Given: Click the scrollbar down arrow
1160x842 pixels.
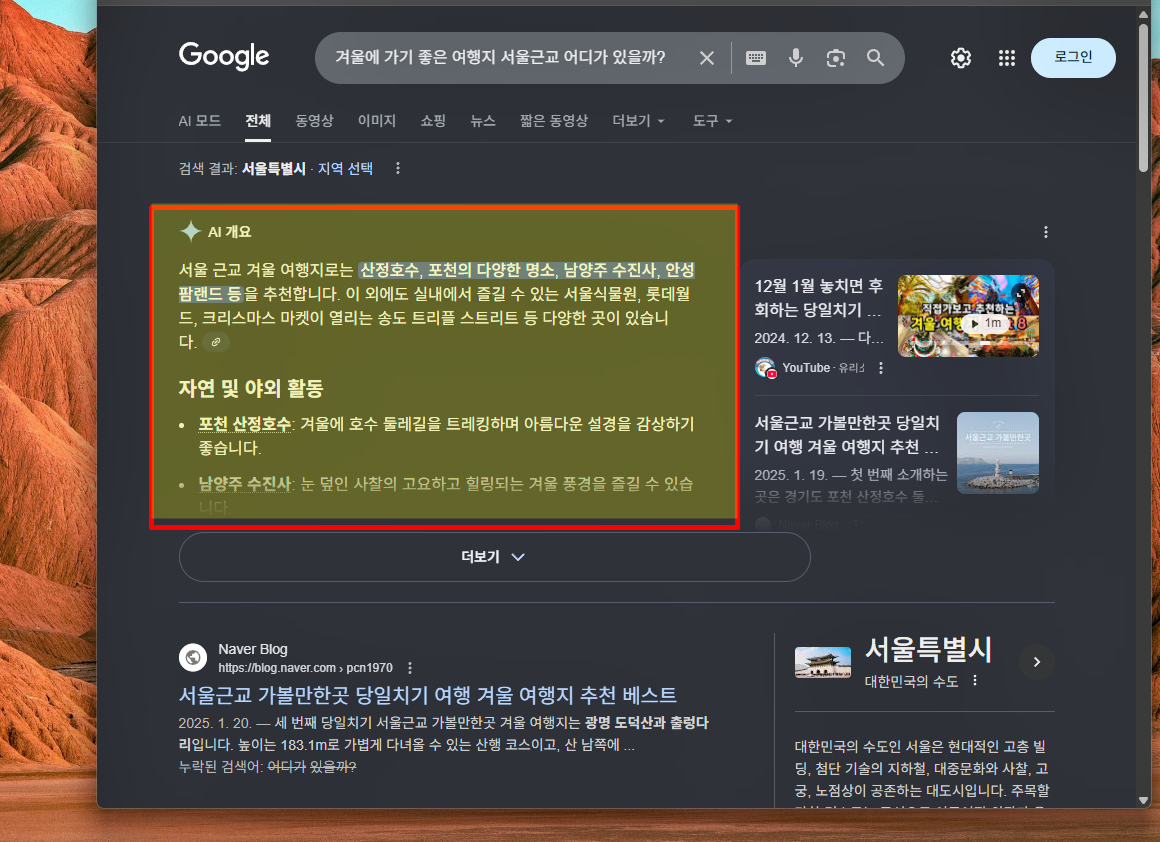Looking at the screenshot, I should coord(1144,800).
